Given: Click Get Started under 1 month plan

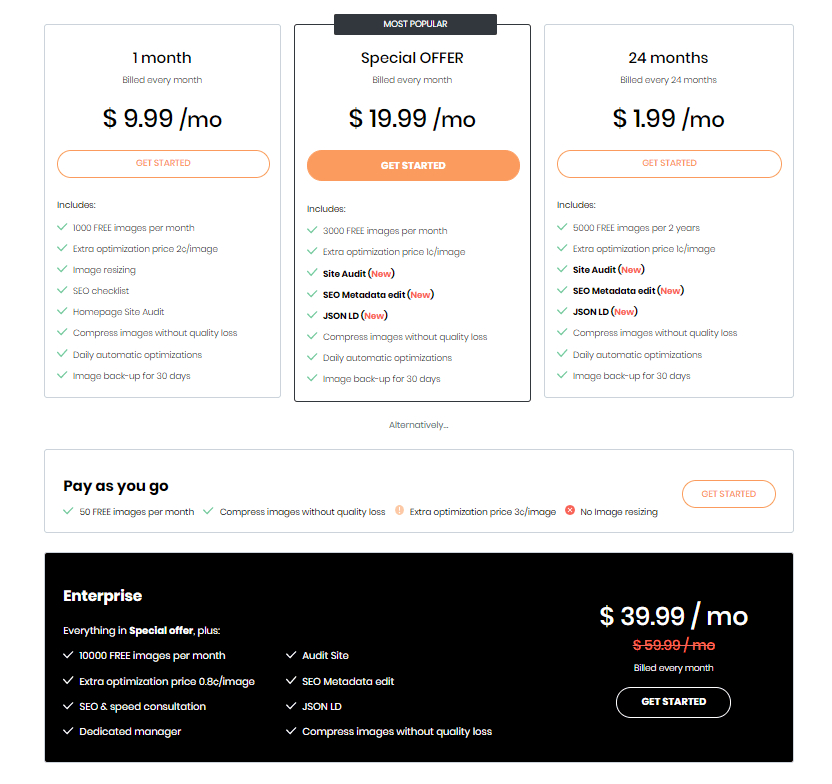Looking at the screenshot, I should pos(163,163).
